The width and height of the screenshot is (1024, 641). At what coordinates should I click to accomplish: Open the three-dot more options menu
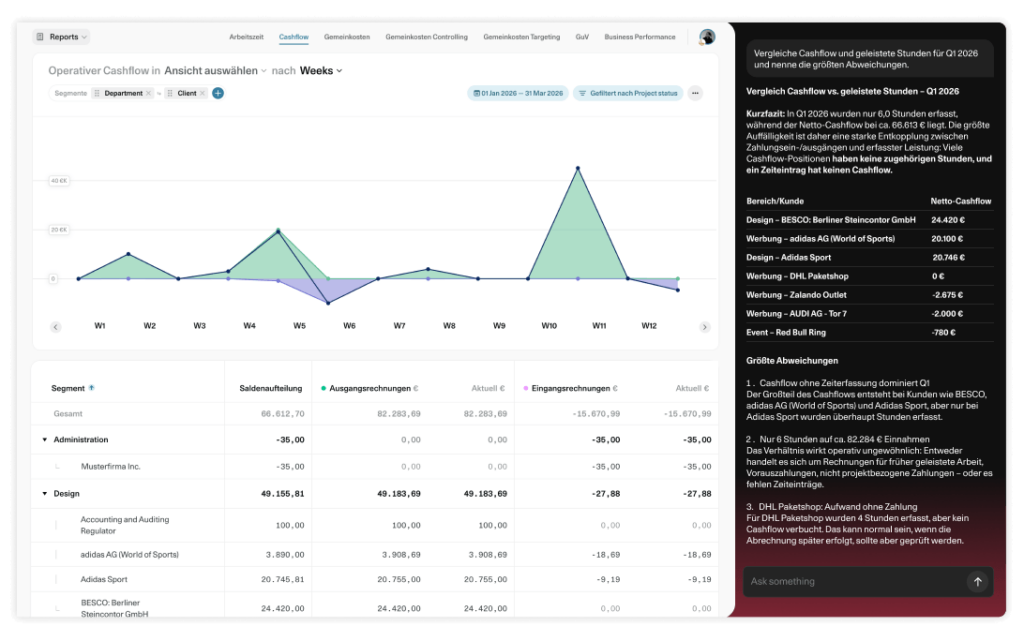tap(696, 93)
